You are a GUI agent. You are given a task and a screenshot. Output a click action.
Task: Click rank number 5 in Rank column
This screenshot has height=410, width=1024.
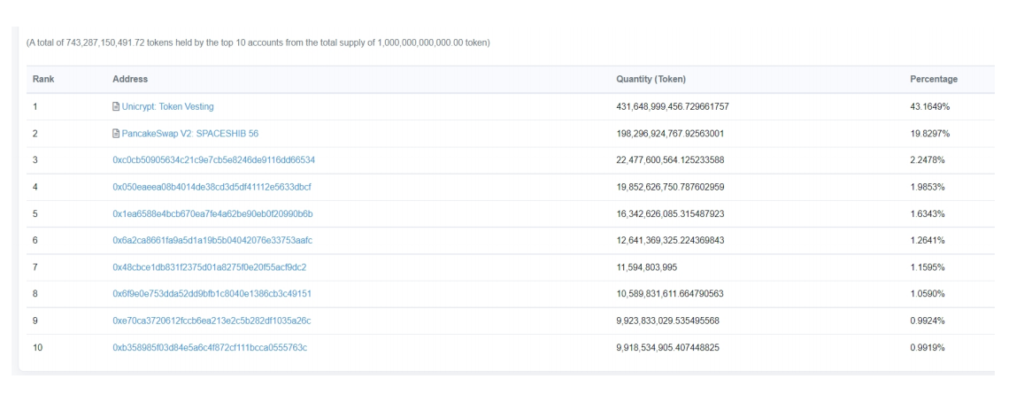(35, 213)
